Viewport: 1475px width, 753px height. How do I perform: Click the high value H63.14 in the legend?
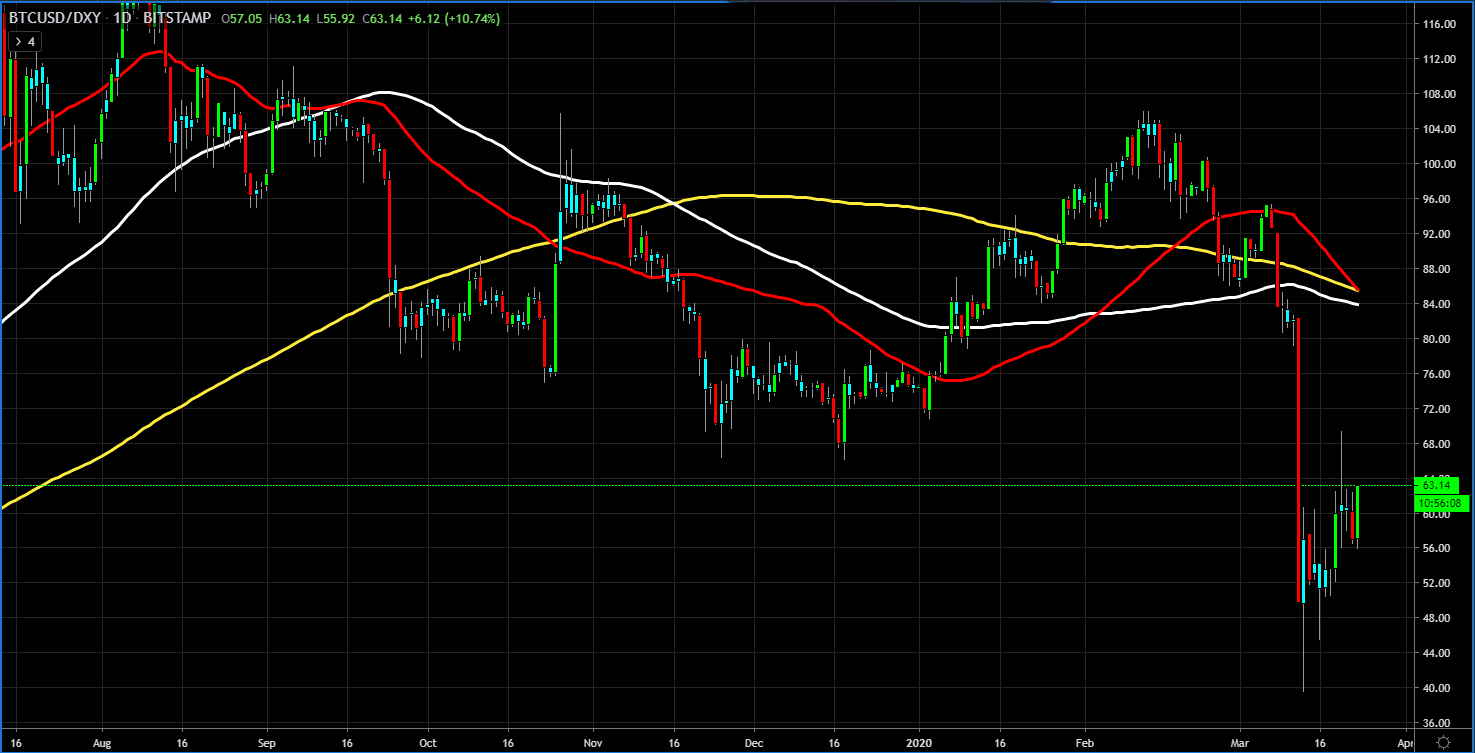(291, 18)
